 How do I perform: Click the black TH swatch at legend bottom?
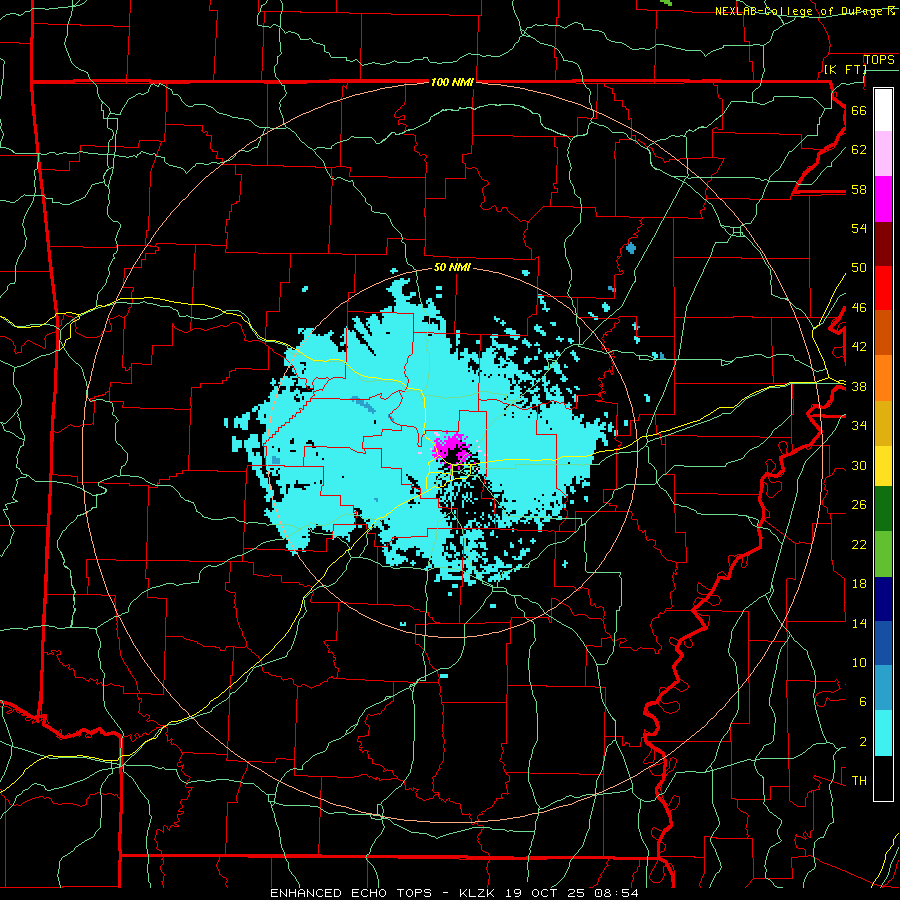coord(883,778)
